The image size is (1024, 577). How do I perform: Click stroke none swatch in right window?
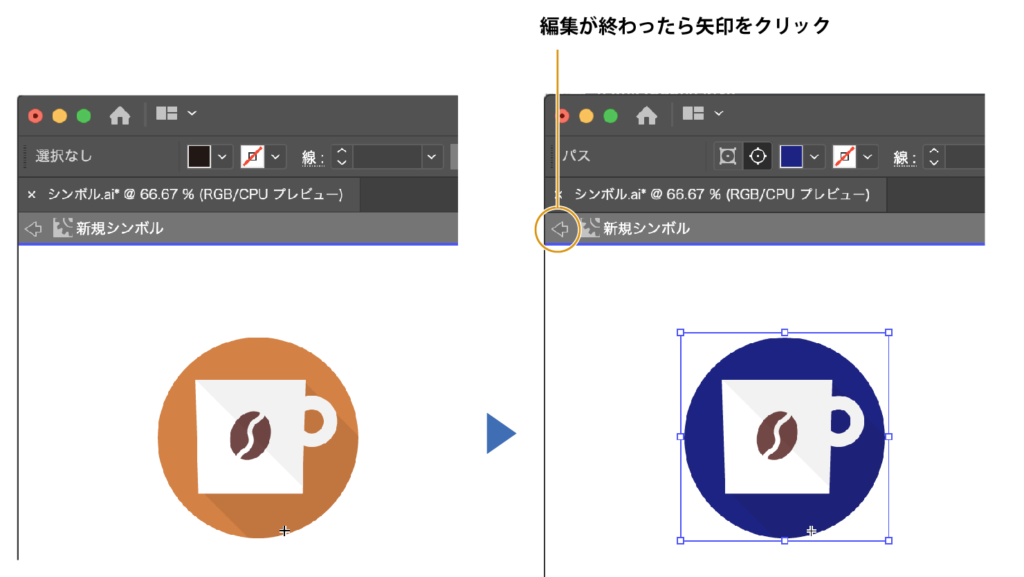pos(844,157)
